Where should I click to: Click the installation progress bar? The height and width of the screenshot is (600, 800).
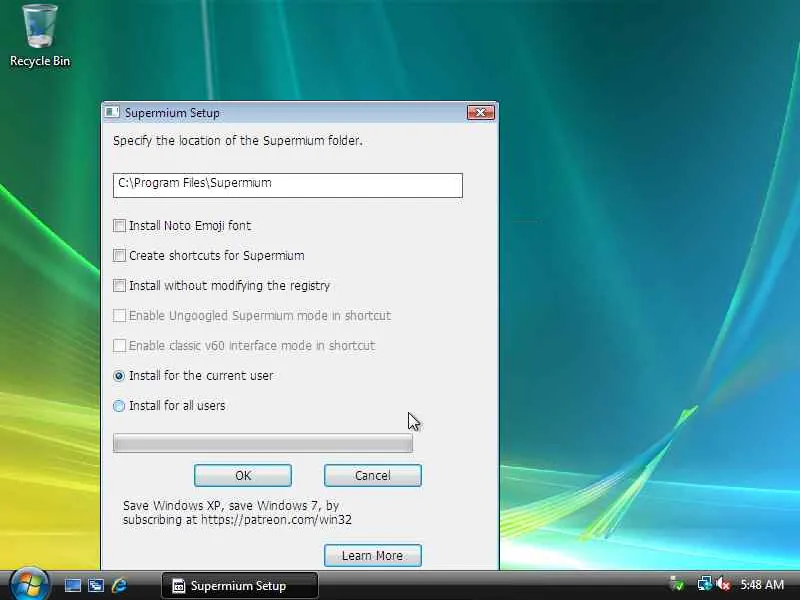[x=263, y=443]
